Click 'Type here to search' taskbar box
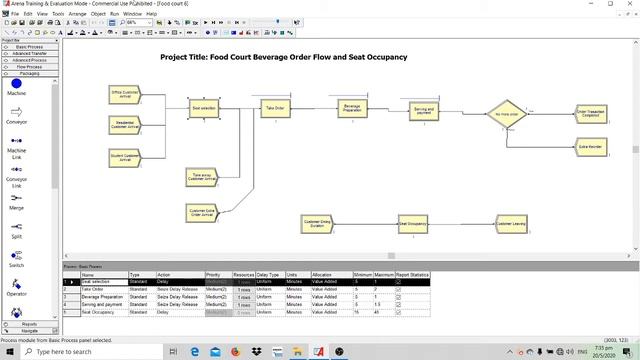 pyautogui.click(x=91, y=351)
